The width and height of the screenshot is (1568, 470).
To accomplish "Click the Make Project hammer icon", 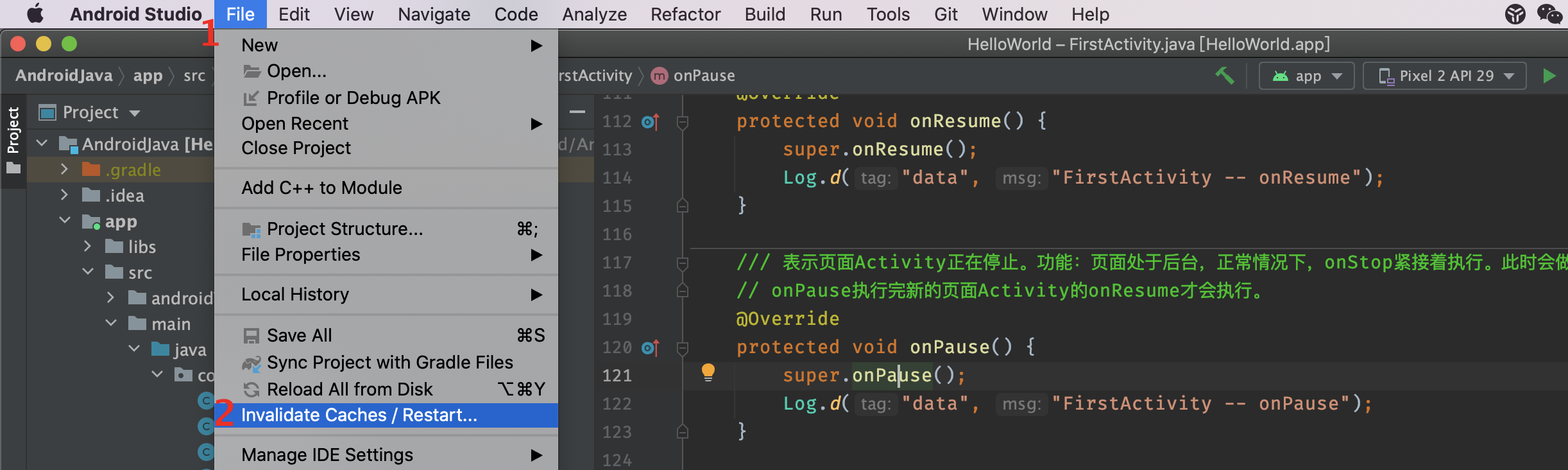I will (x=1225, y=76).
